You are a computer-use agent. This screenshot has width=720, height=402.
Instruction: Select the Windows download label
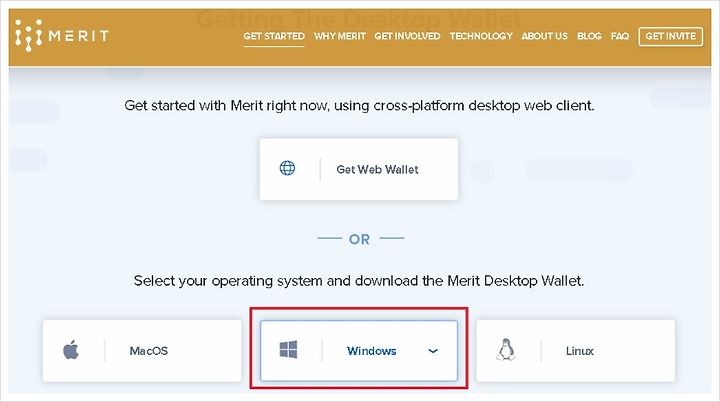371,351
